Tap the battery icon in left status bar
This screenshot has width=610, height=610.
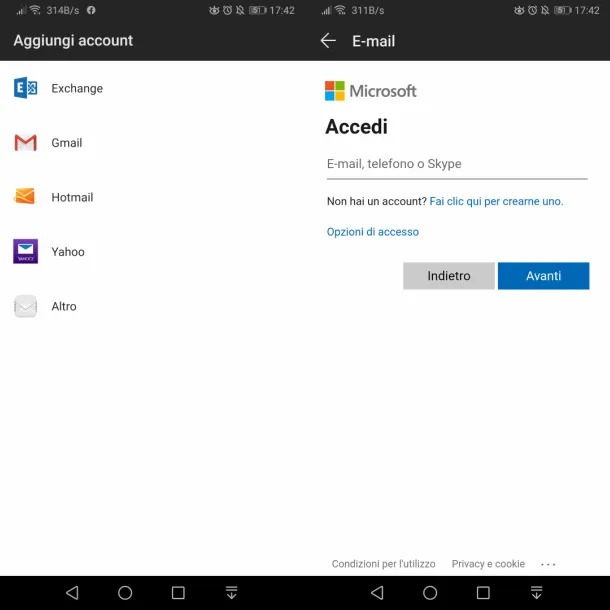point(258,10)
